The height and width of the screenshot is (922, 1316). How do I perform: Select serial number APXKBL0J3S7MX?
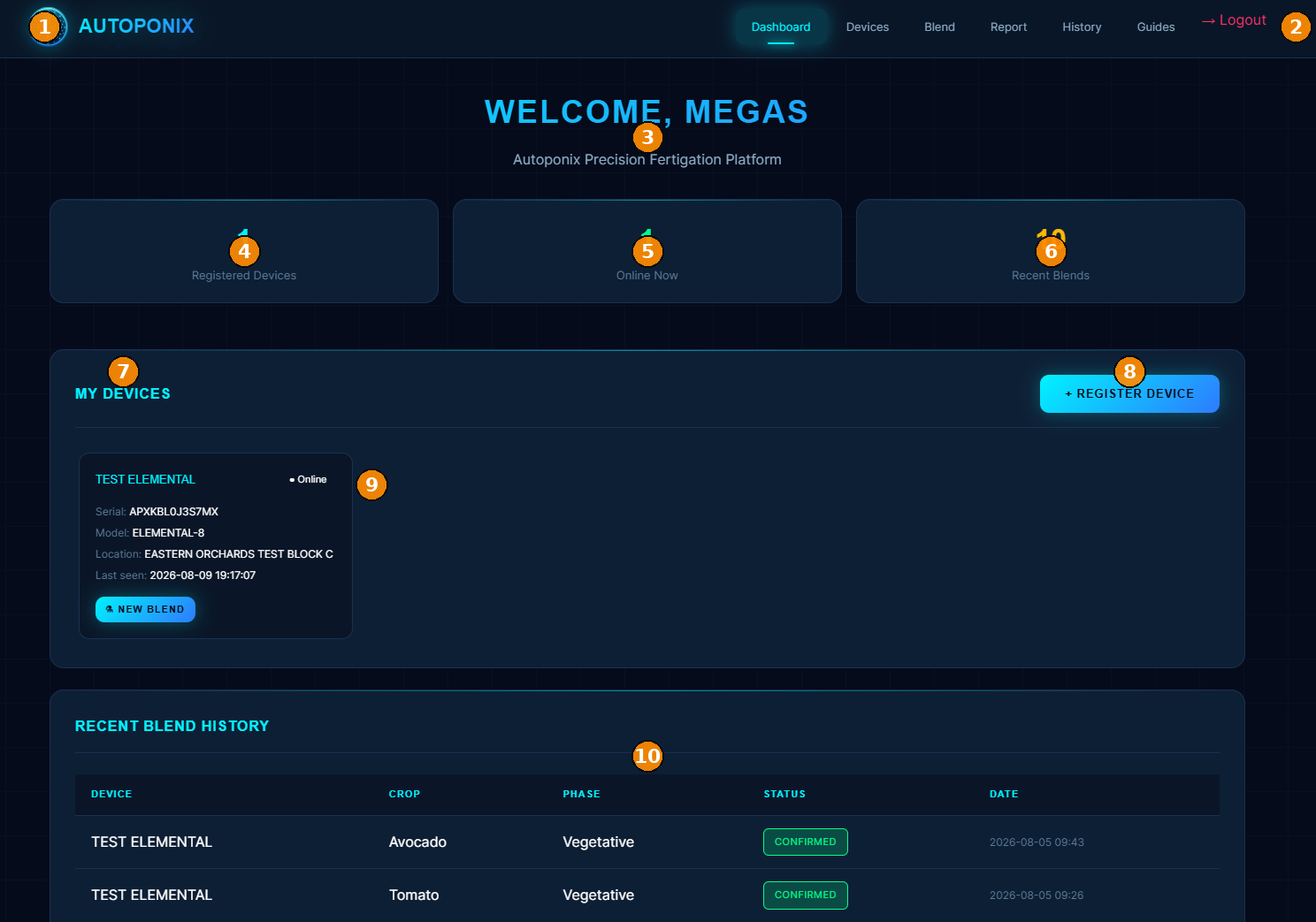[173, 512]
